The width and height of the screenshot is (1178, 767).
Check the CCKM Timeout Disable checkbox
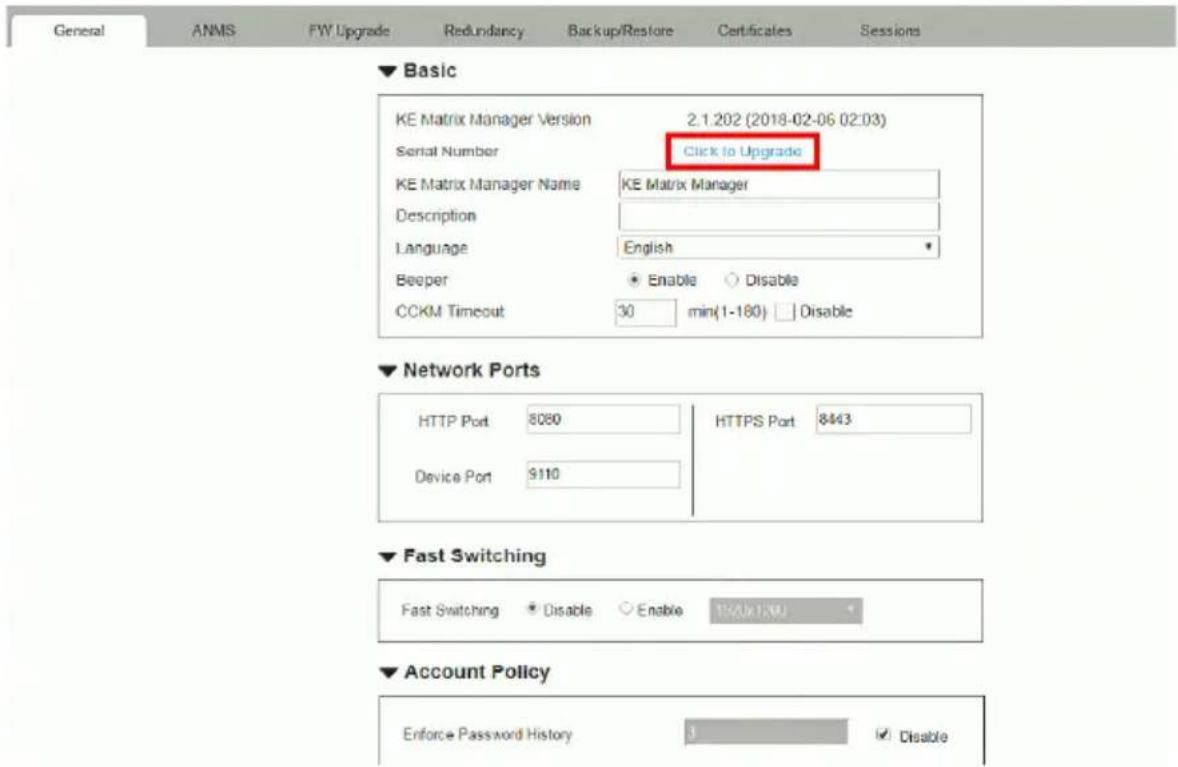784,312
